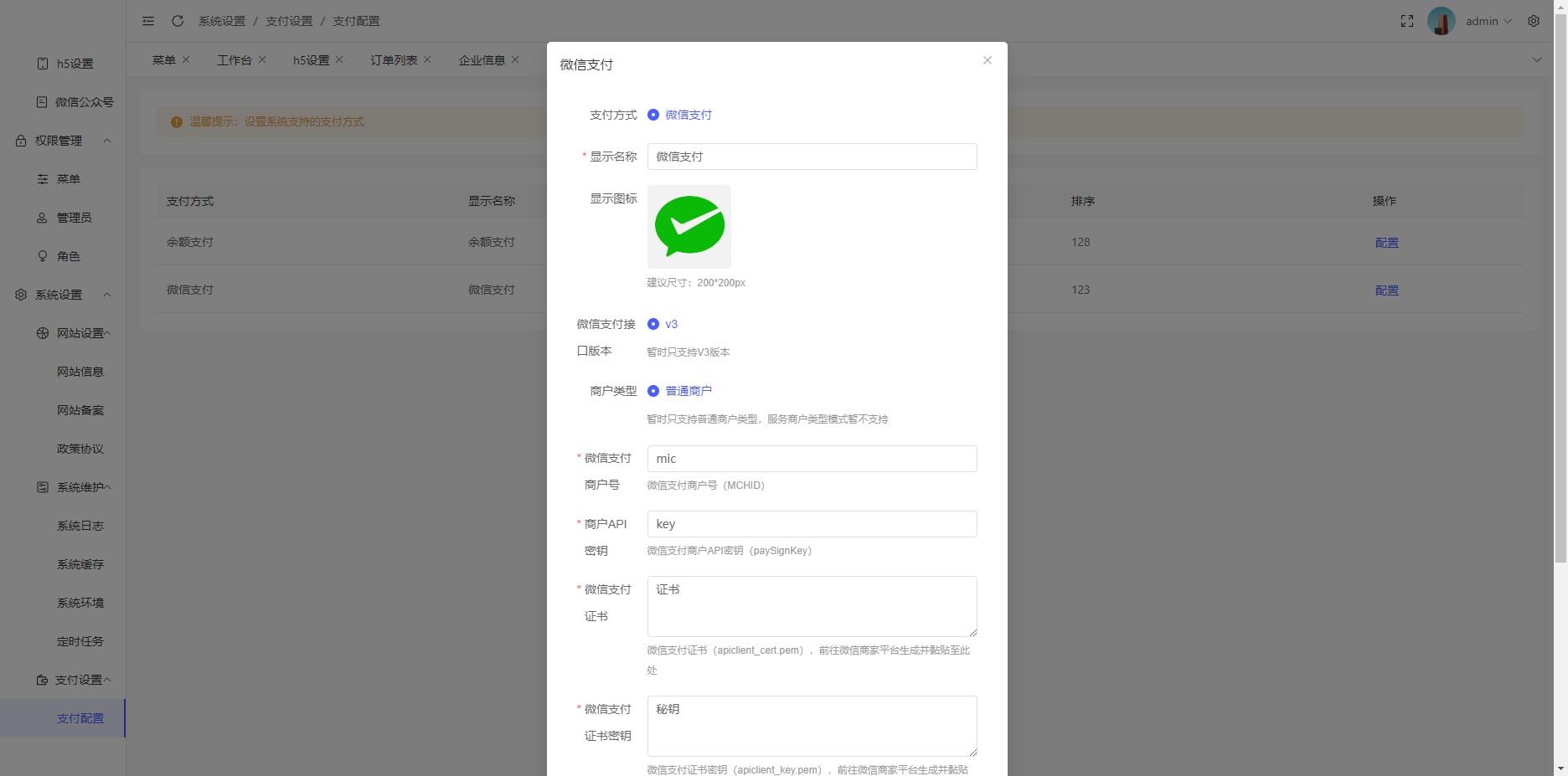1568x776 pixels.
Task: Close the 工作台 tab with its X icon
Action: point(262,59)
